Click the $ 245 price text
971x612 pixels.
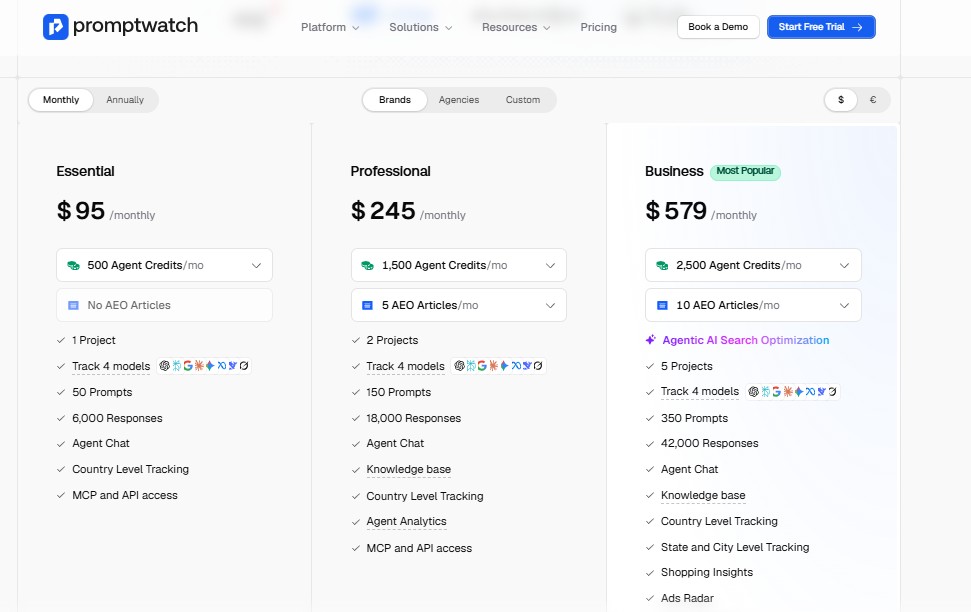(383, 211)
